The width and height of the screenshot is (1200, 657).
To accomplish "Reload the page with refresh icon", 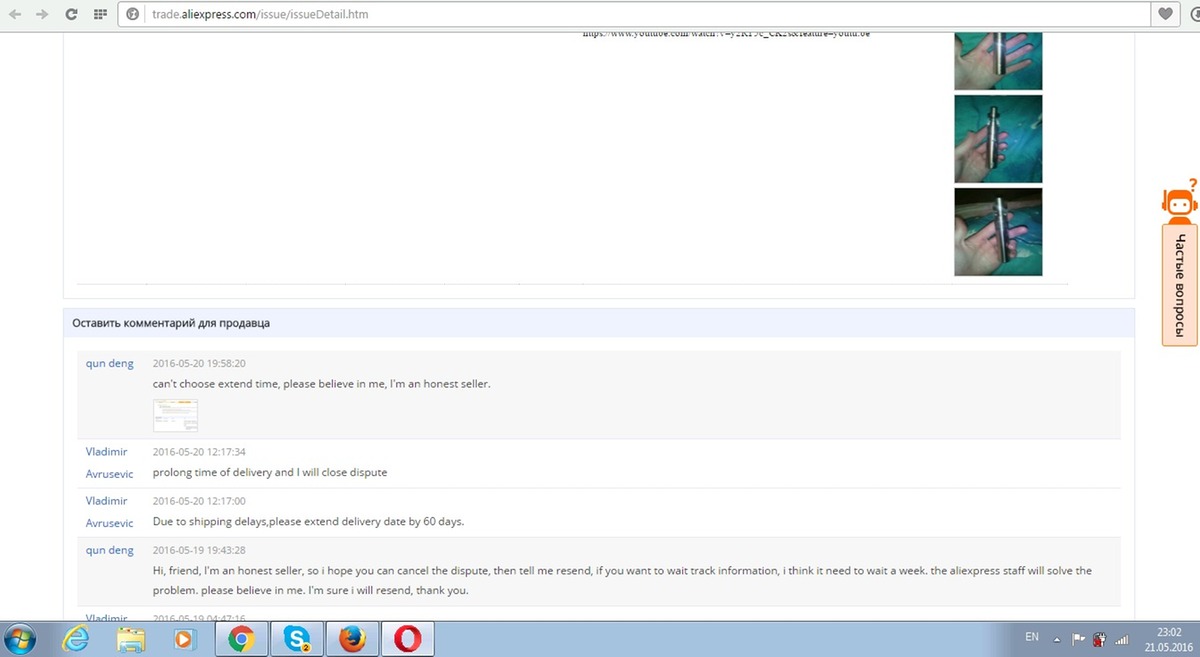I will (71, 15).
